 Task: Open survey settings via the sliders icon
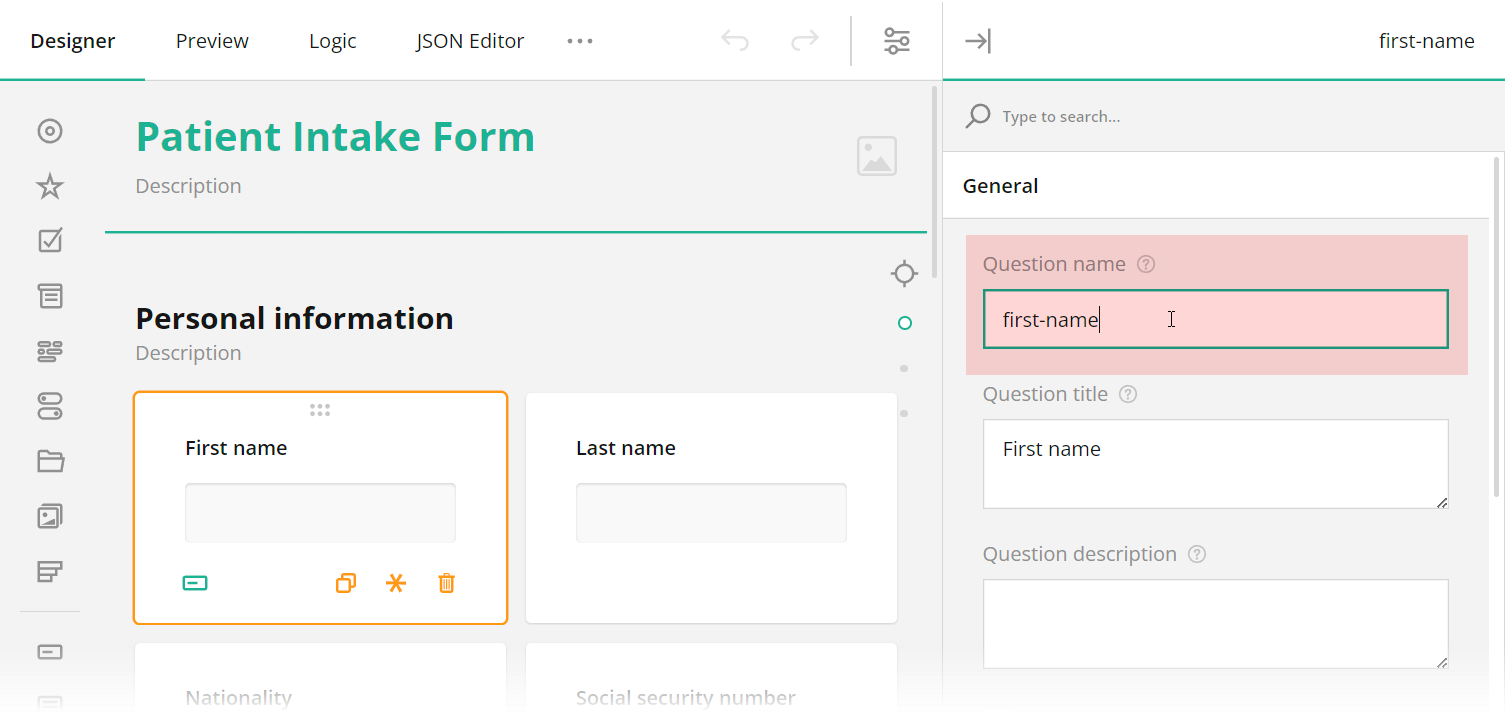(x=897, y=40)
